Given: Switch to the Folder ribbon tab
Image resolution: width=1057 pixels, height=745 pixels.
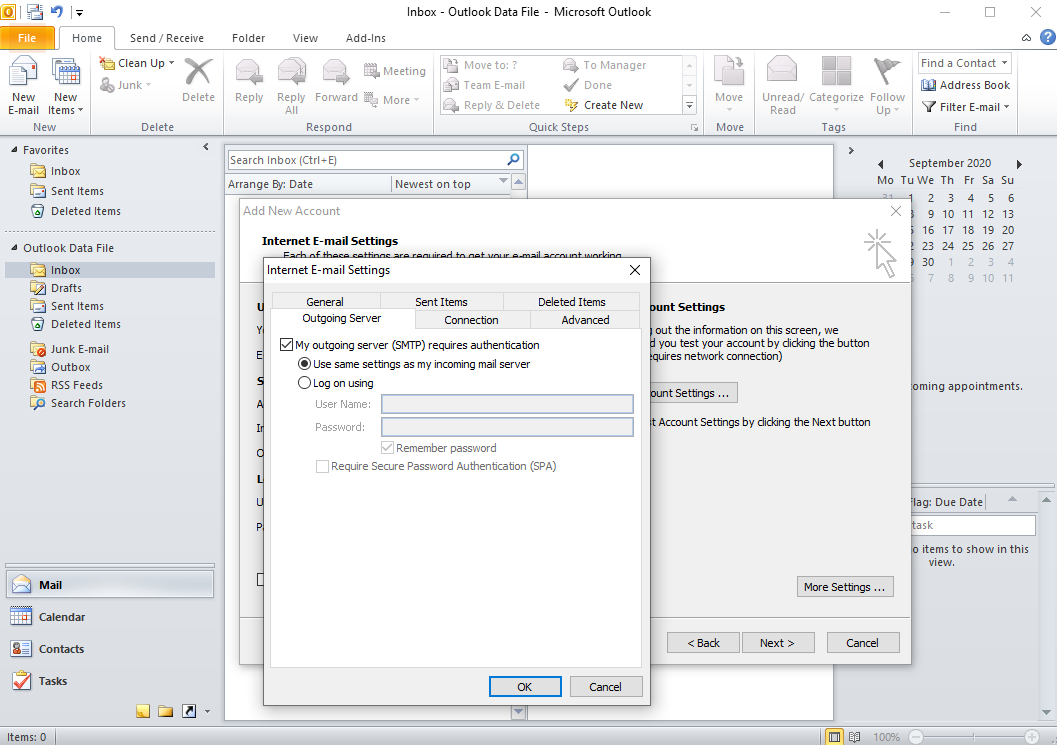Looking at the screenshot, I should click(248, 38).
